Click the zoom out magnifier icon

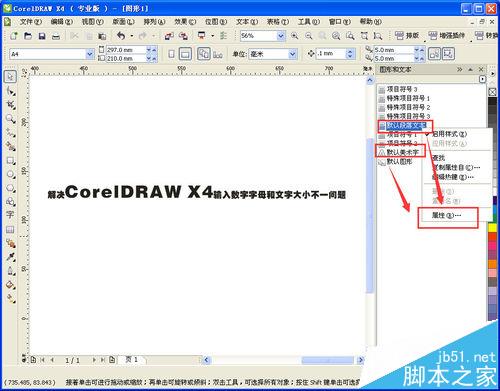[309, 35]
